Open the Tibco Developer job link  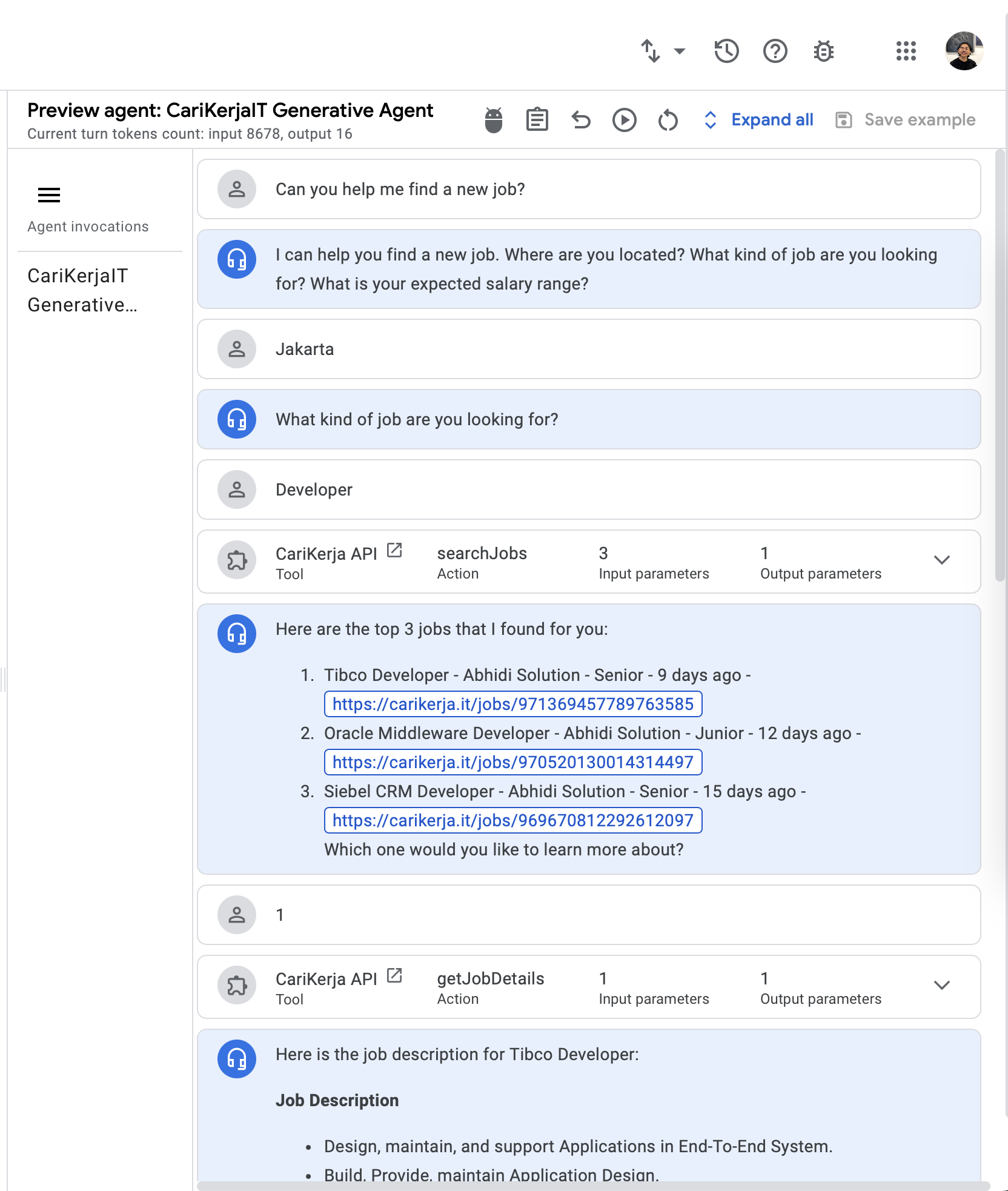pyautogui.click(x=513, y=704)
